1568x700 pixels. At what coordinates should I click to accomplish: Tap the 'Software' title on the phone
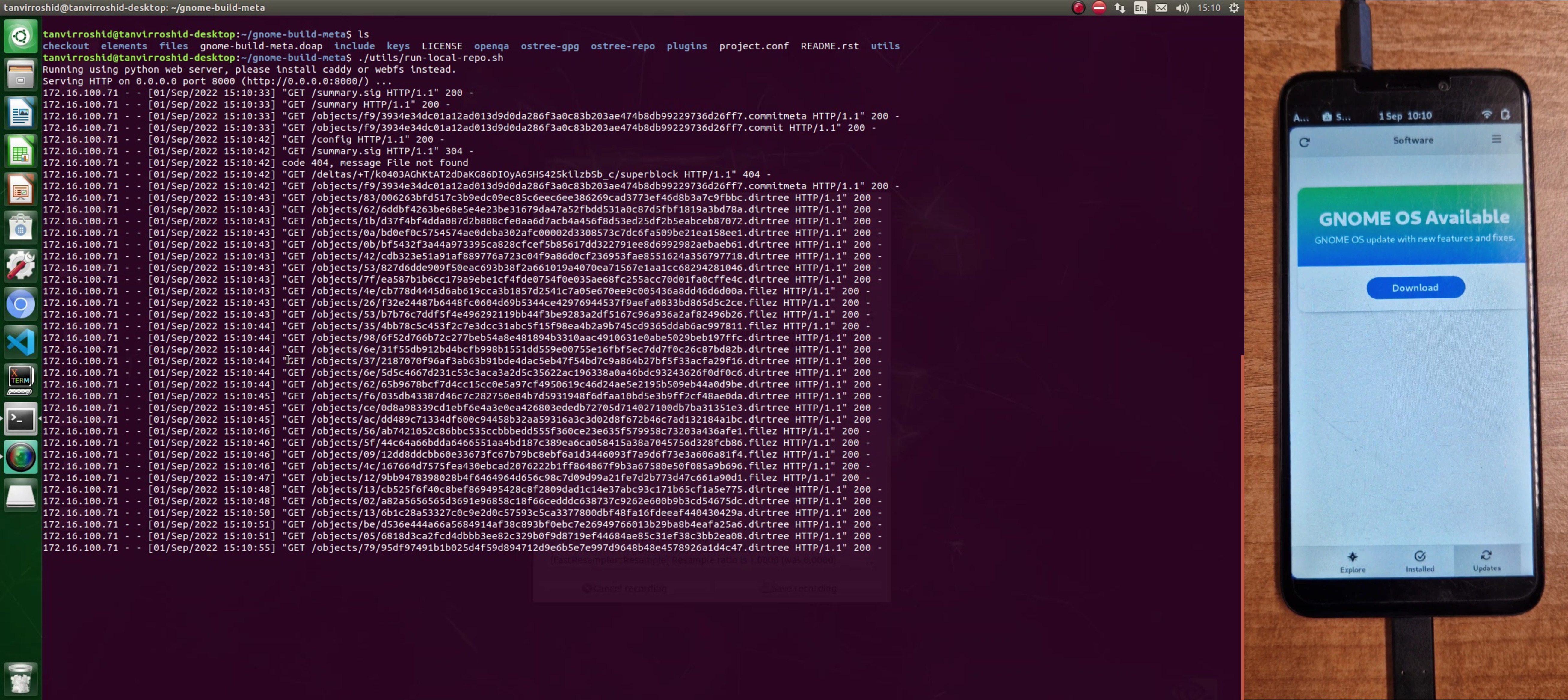pyautogui.click(x=1413, y=140)
